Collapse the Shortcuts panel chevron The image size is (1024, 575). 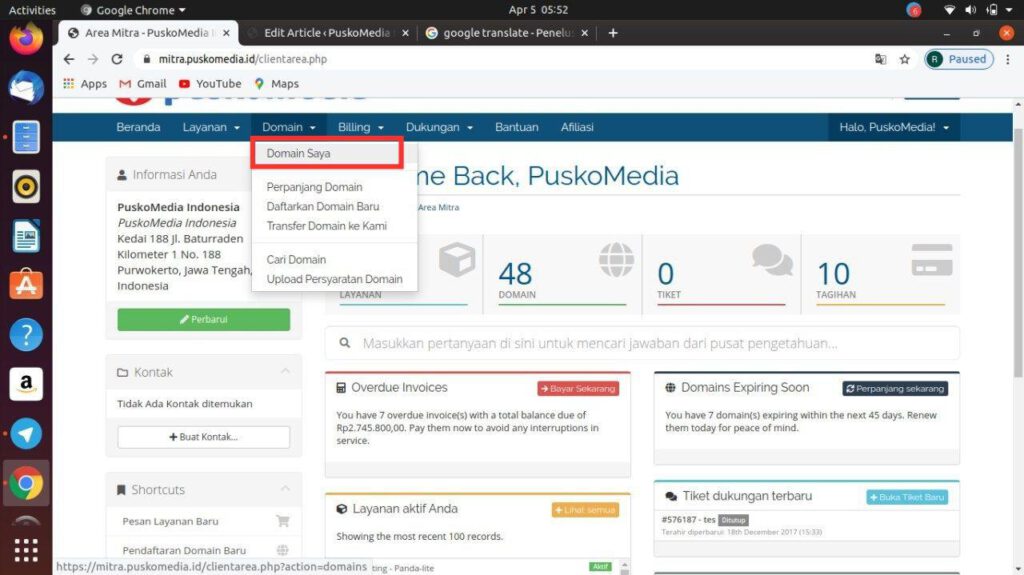pos(285,489)
